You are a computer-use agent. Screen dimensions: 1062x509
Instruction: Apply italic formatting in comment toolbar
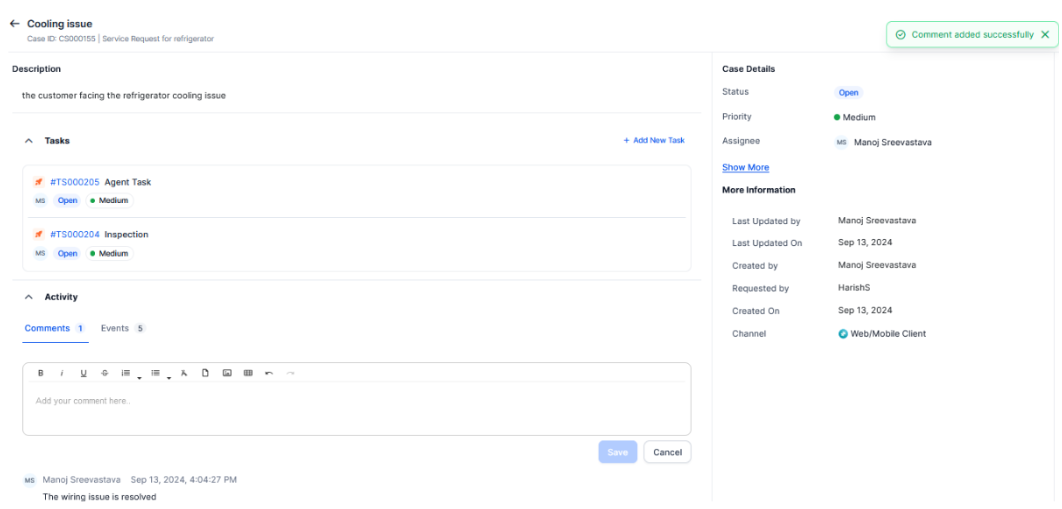coord(62,373)
